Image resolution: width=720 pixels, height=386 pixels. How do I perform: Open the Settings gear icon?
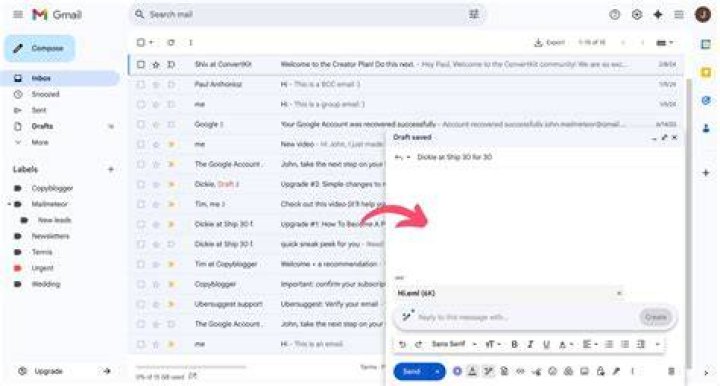click(636, 14)
